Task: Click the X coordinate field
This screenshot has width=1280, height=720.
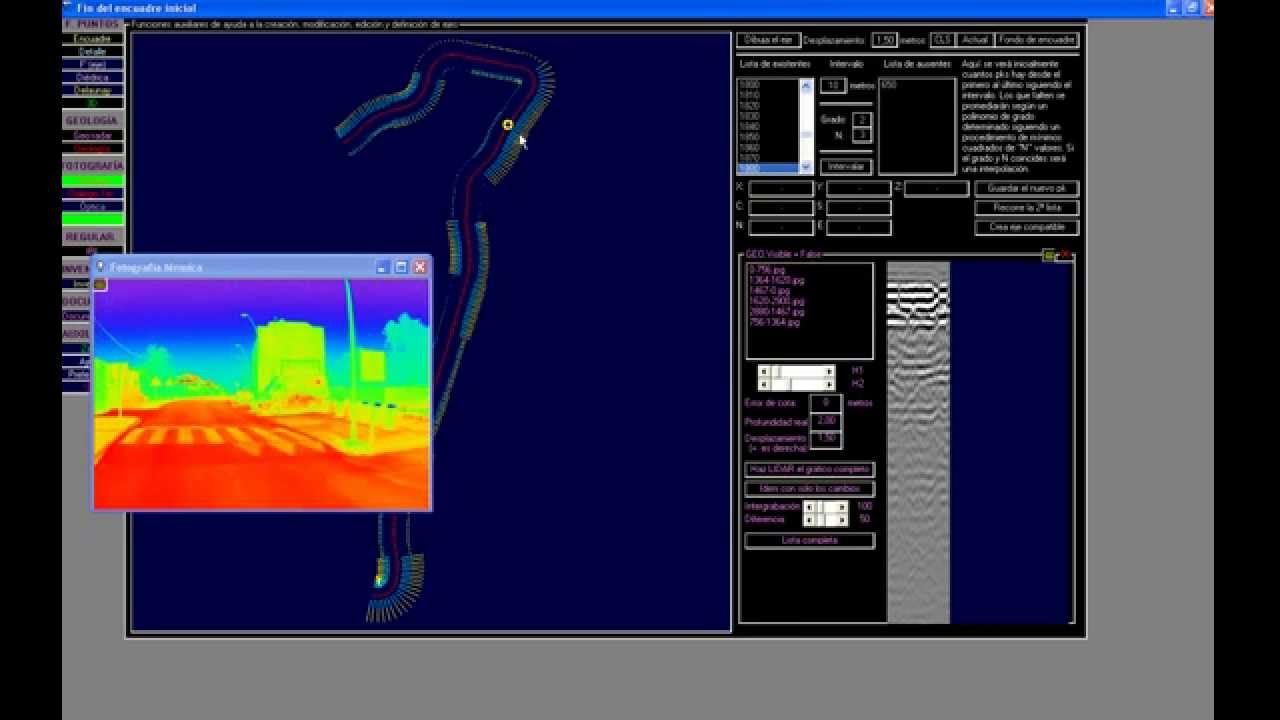Action: pyautogui.click(x=781, y=188)
